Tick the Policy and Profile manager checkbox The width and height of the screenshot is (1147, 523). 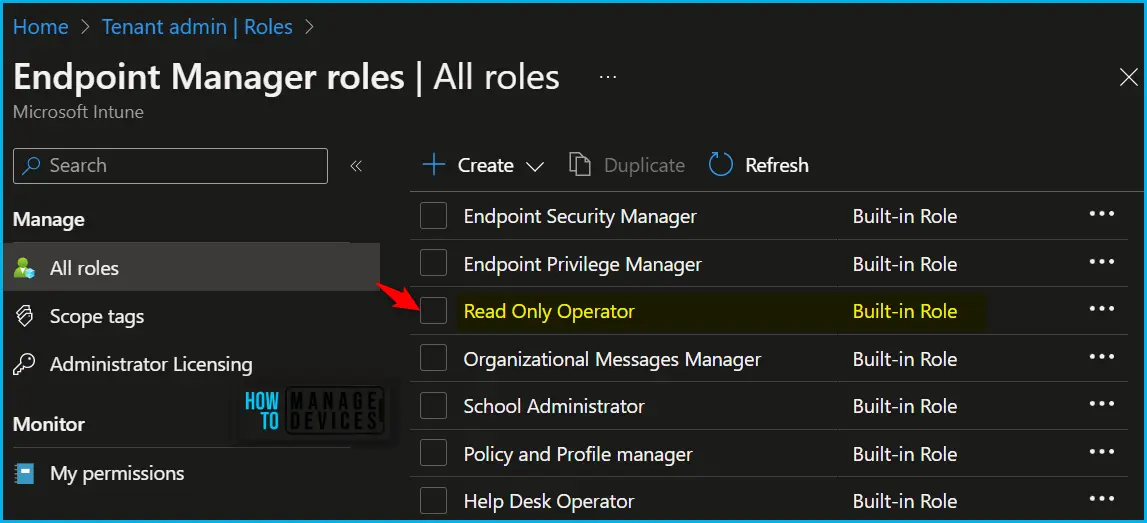(433, 454)
